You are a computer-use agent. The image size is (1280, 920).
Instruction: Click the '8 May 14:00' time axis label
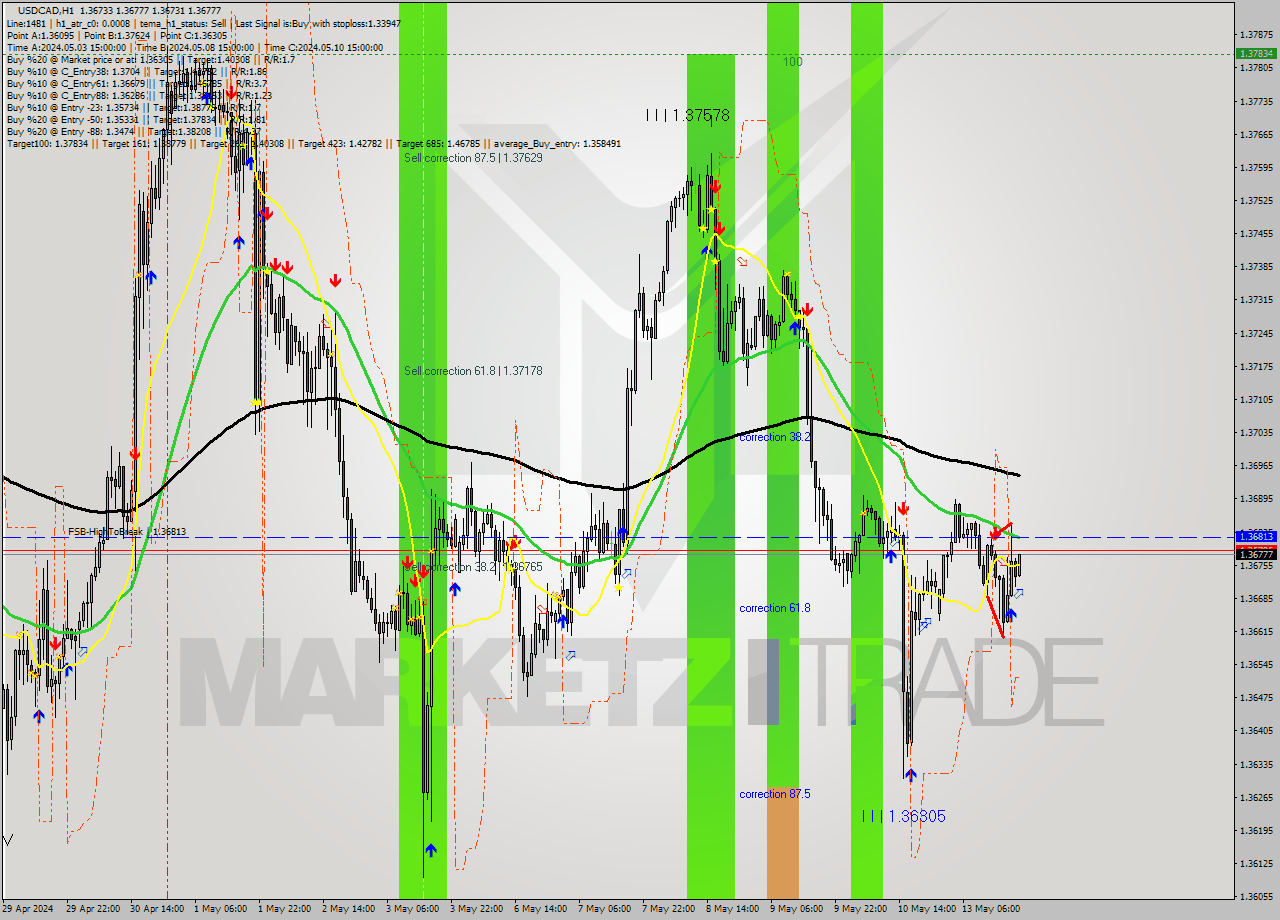coord(734,909)
